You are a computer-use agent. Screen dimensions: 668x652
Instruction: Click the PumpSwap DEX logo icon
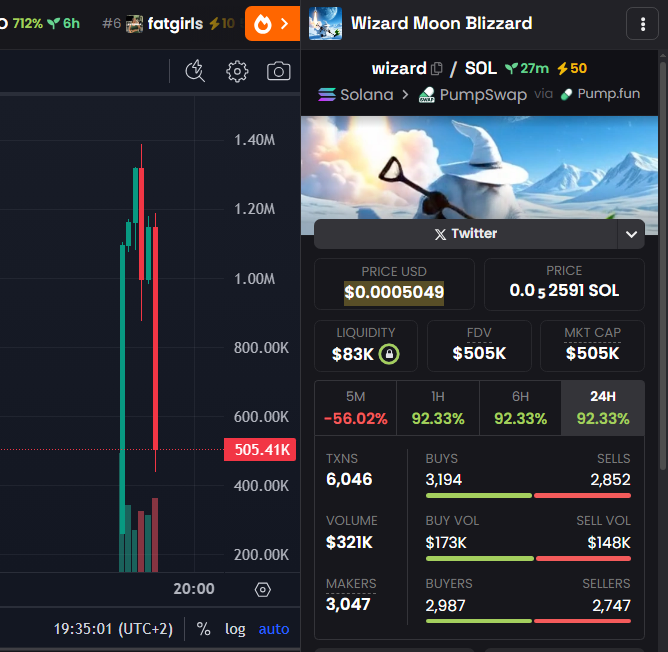coord(427,95)
